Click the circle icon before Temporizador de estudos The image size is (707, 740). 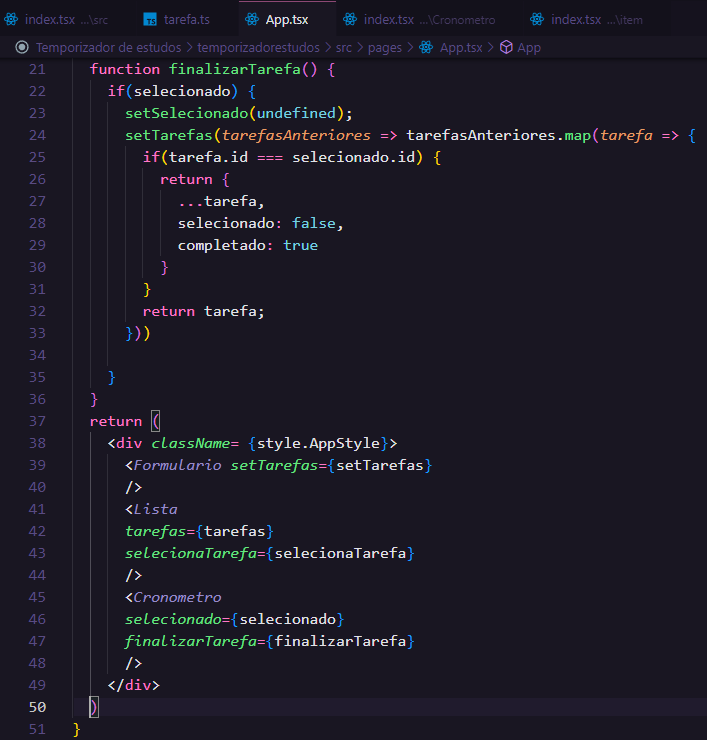click(x=22, y=47)
